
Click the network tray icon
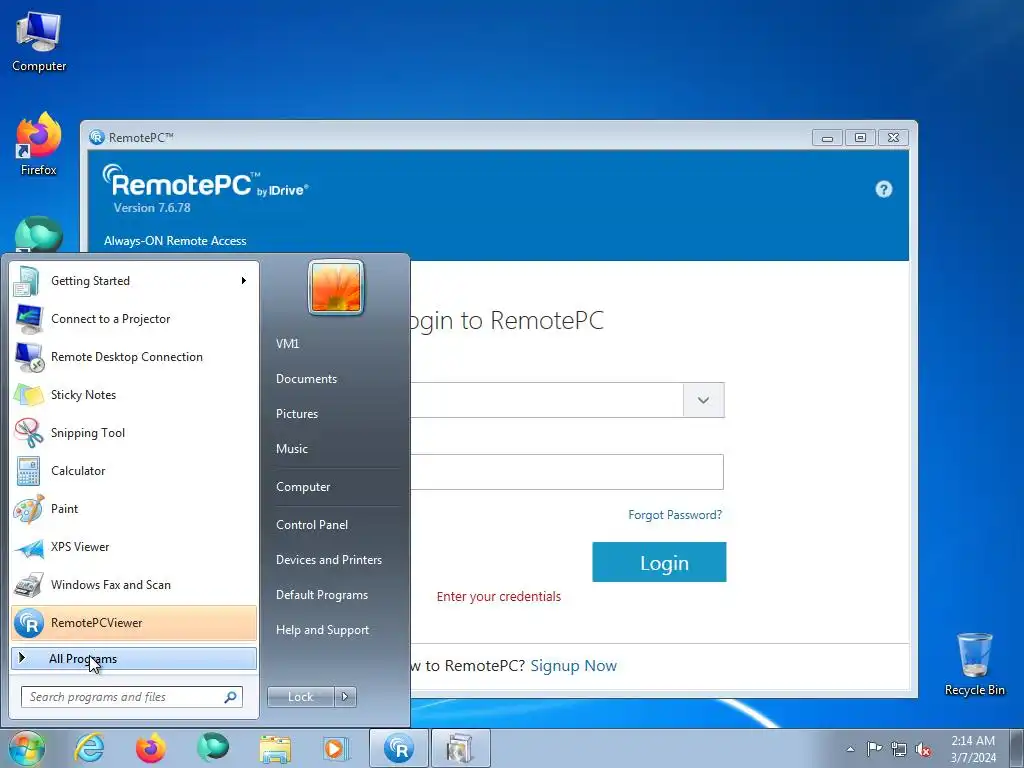coord(899,750)
